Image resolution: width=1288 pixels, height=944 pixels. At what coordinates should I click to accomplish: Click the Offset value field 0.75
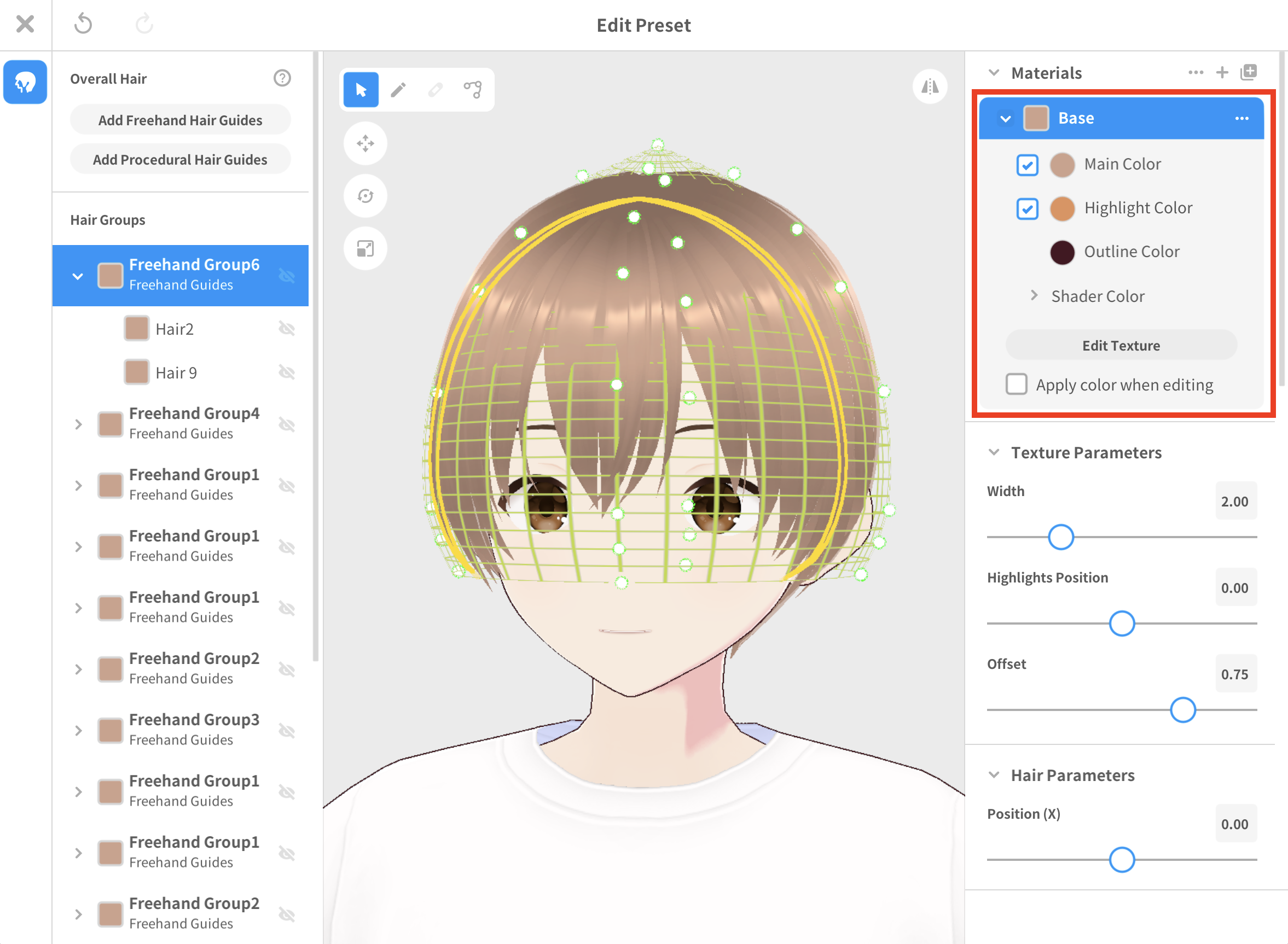click(x=1235, y=674)
